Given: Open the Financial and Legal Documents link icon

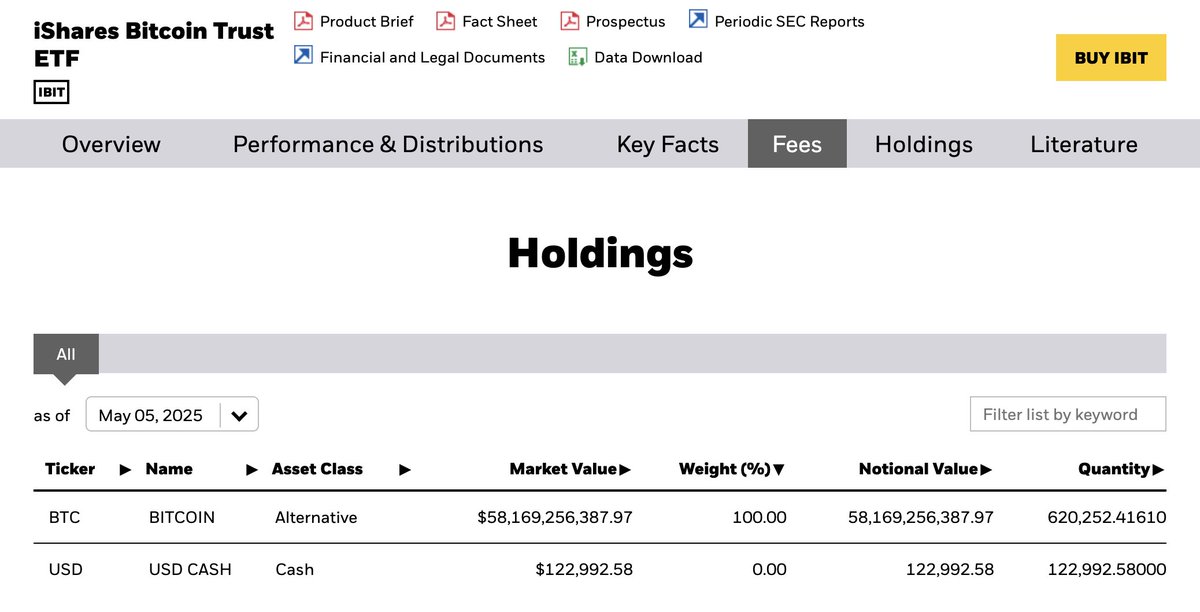Looking at the screenshot, I should (301, 57).
